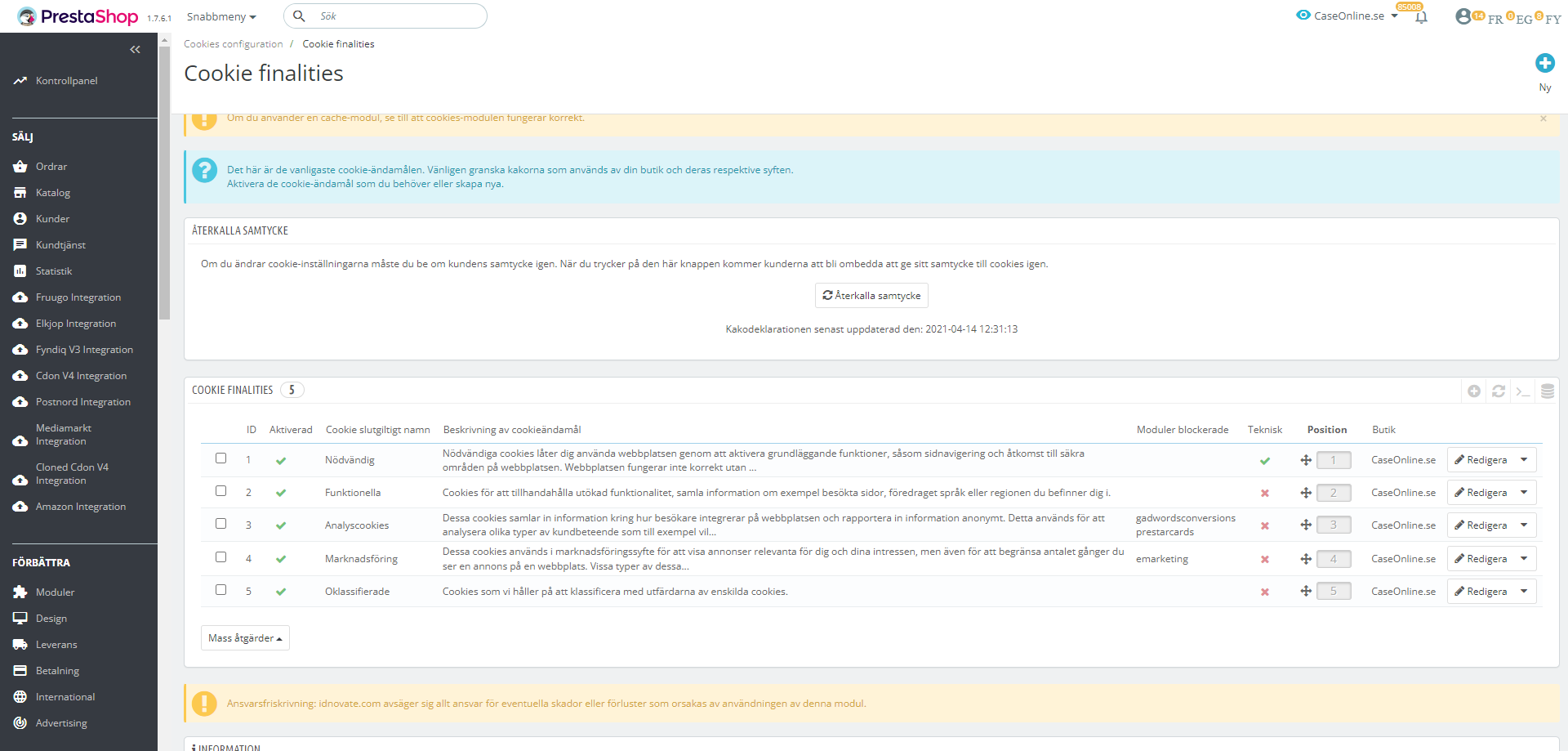
Task: Click the Kundtjänst chat icon in sidebar
Action: click(20, 245)
